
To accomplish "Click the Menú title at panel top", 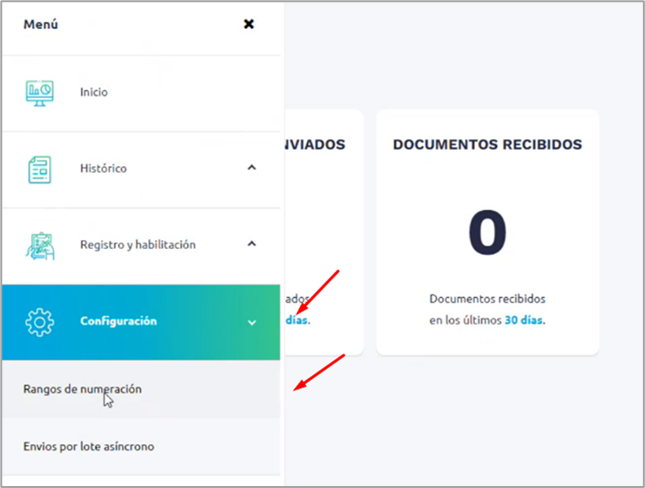I will 41,24.
